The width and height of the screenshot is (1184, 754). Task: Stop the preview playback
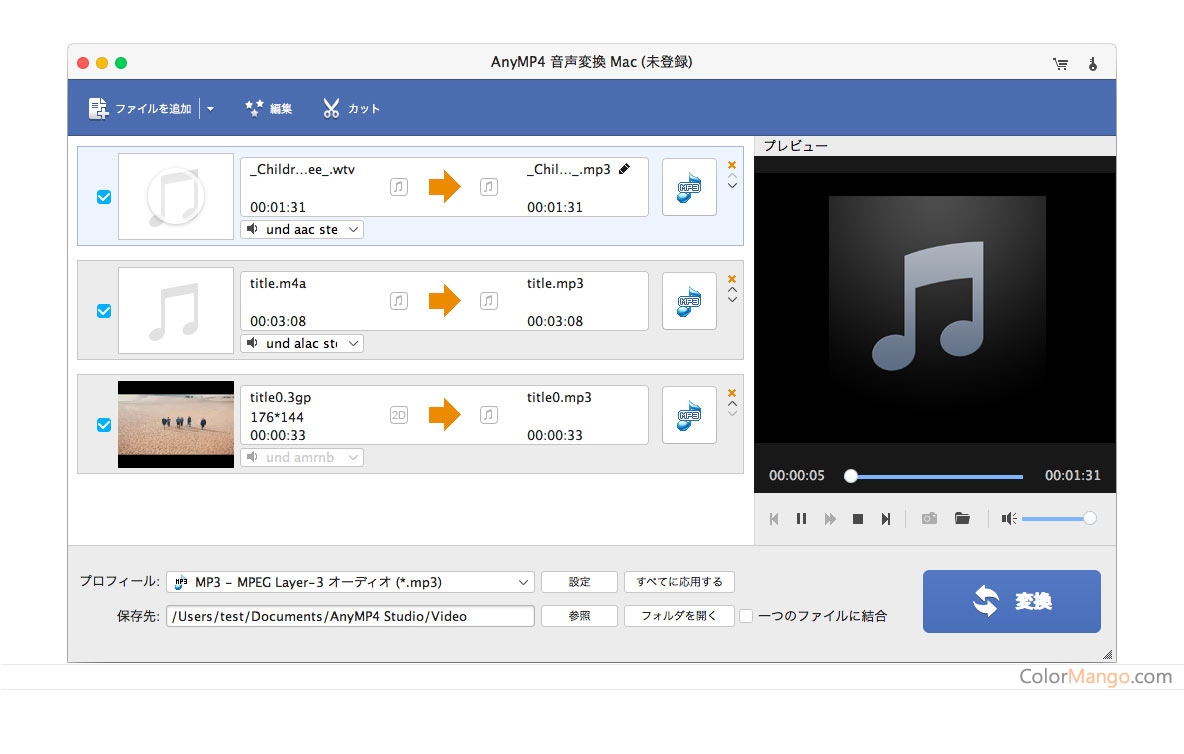pyautogui.click(x=857, y=518)
